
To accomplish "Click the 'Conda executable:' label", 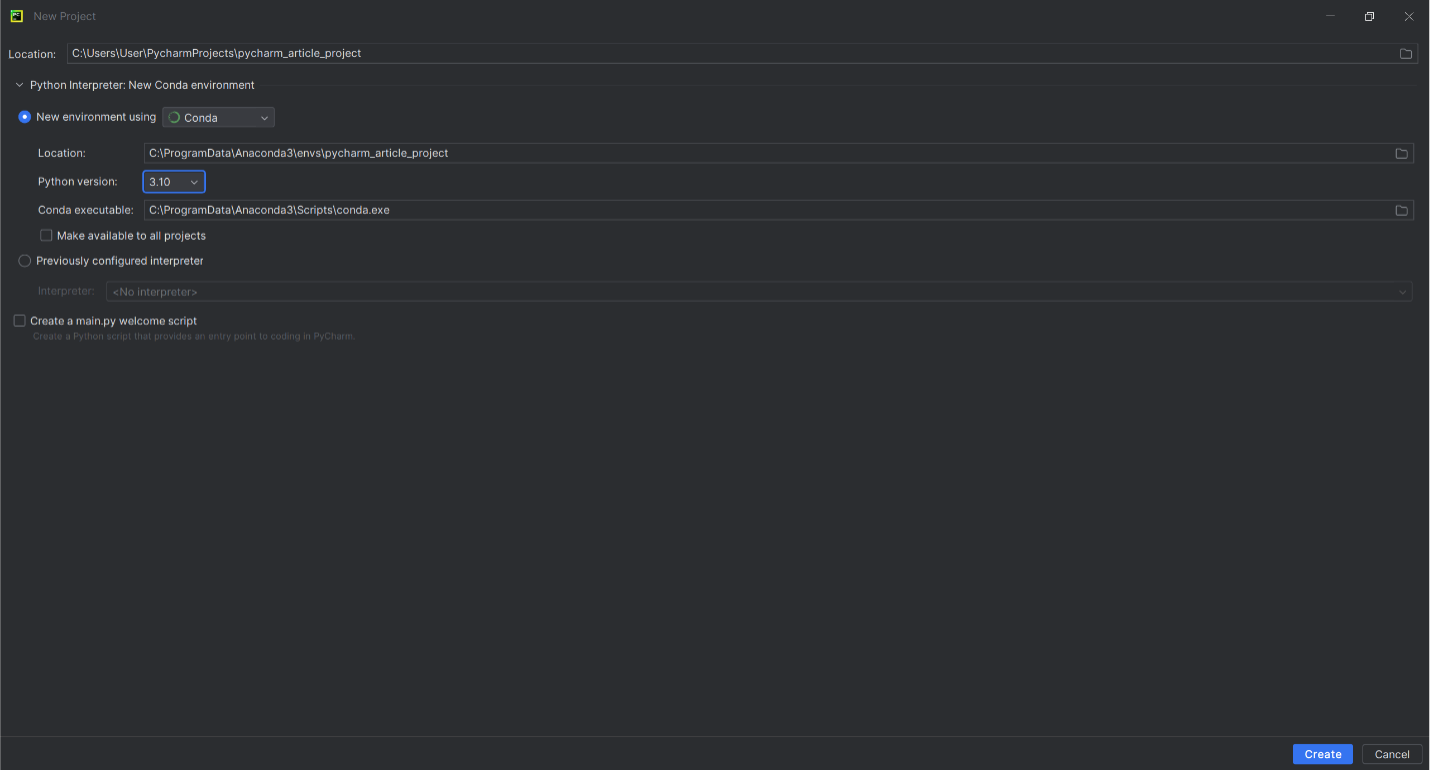I will coord(86,210).
